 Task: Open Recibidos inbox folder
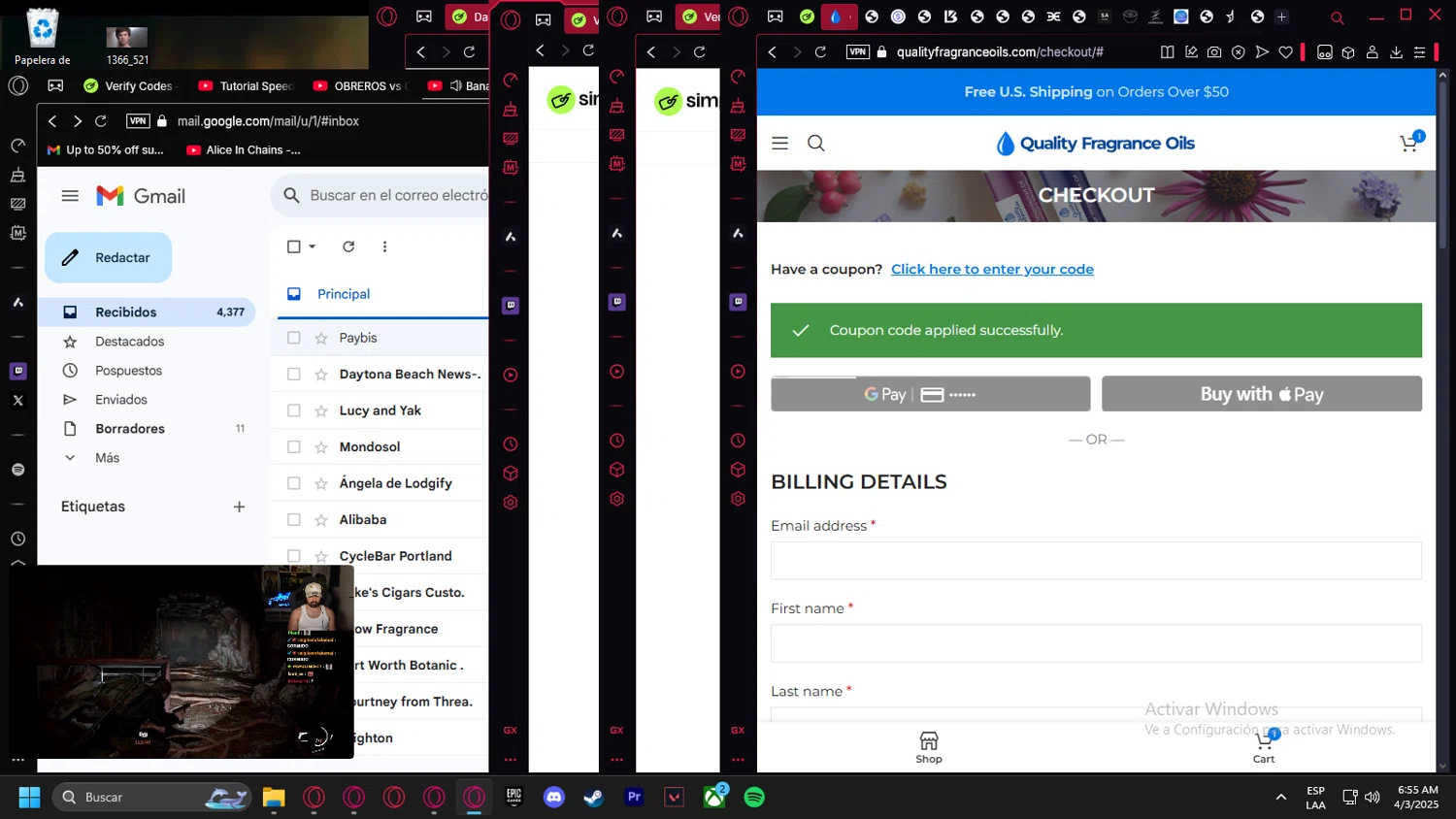tap(146, 312)
